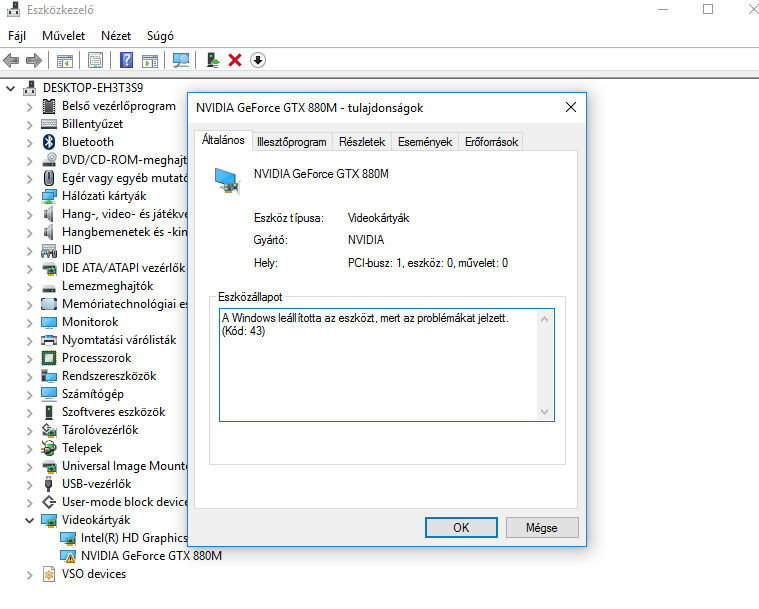Switch to the Események tab
Viewport: 759px width, 609px height.
tap(425, 142)
